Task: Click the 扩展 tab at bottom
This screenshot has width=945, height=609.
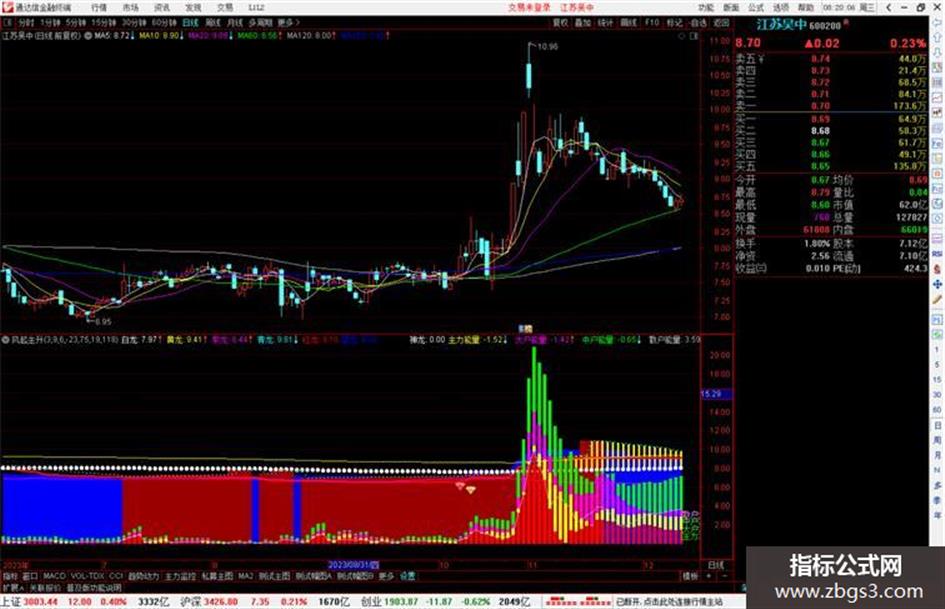Action: pyautogui.click(x=12, y=587)
